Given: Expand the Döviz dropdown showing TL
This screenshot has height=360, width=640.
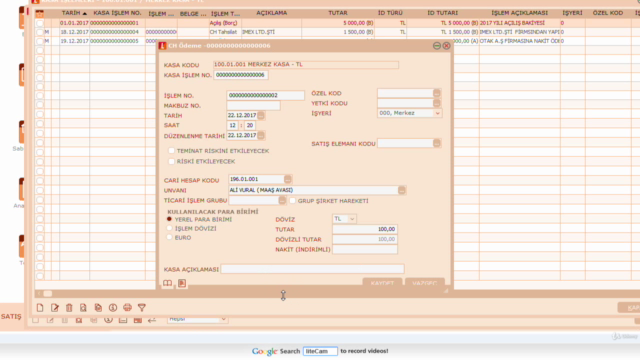Looking at the screenshot, I should 352,219.
